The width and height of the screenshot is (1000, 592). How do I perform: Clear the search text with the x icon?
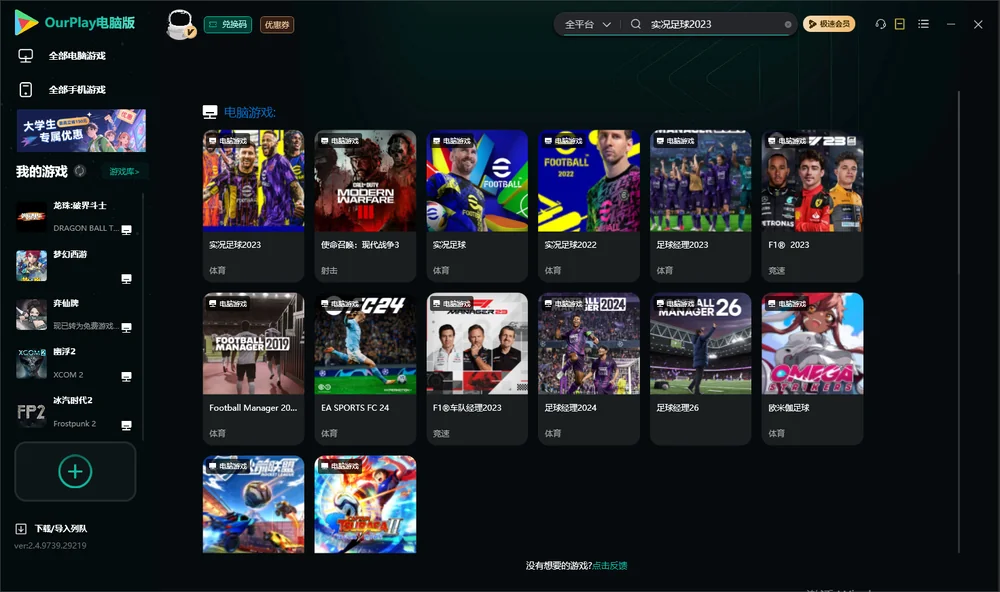click(x=788, y=24)
